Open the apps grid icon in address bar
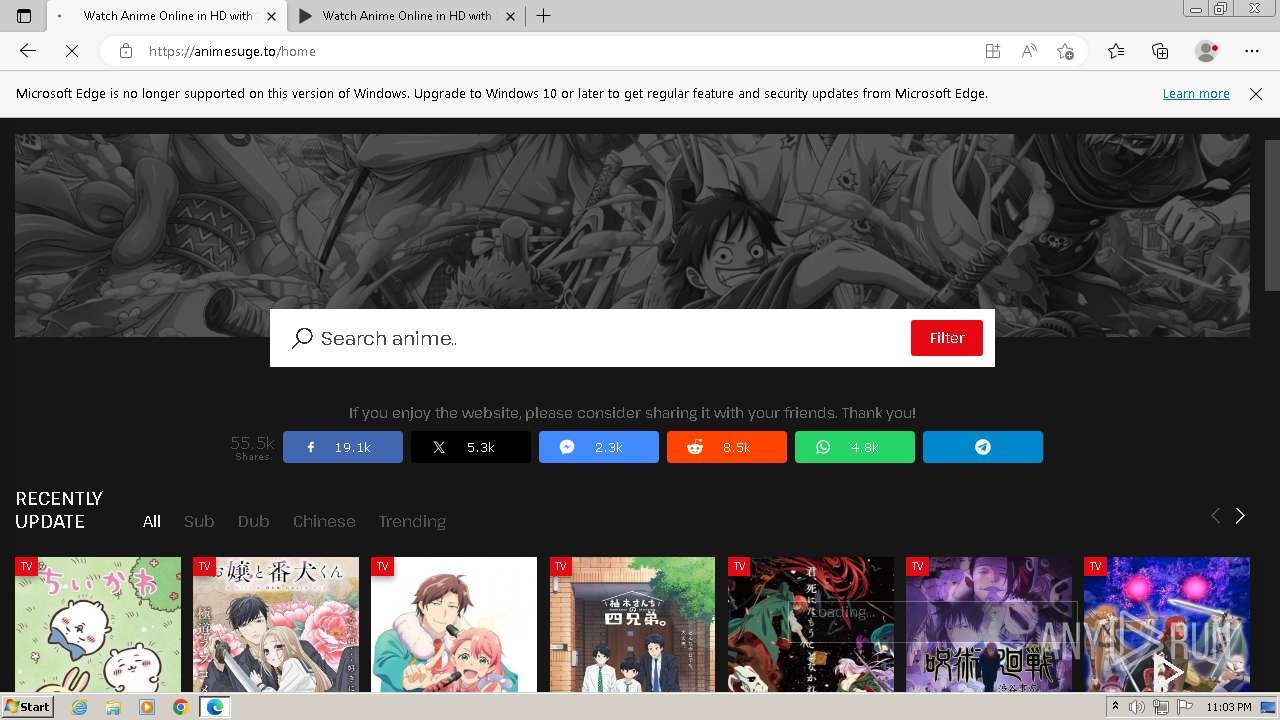Image resolution: width=1280 pixels, height=720 pixels. pyautogui.click(x=992, y=51)
